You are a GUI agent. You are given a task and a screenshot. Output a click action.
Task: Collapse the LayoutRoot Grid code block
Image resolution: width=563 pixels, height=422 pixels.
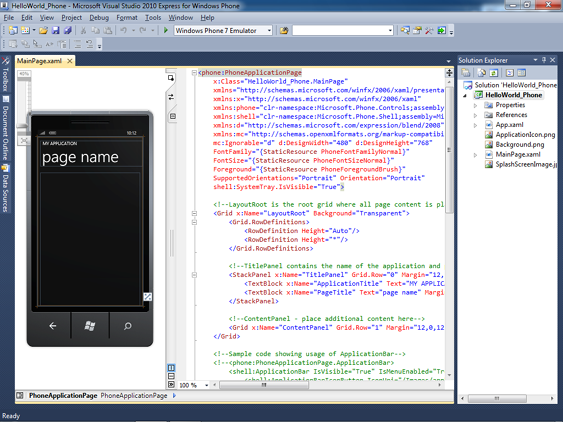point(194,214)
